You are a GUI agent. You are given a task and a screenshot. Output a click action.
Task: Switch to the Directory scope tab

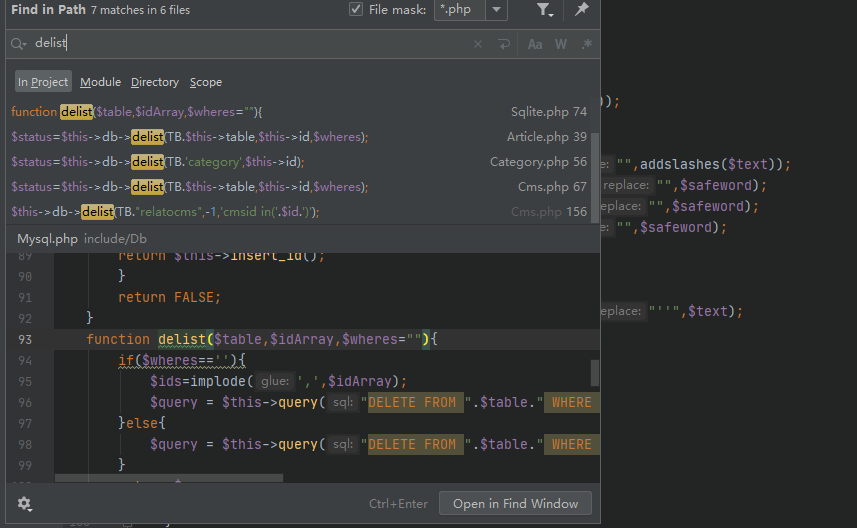[x=154, y=82]
